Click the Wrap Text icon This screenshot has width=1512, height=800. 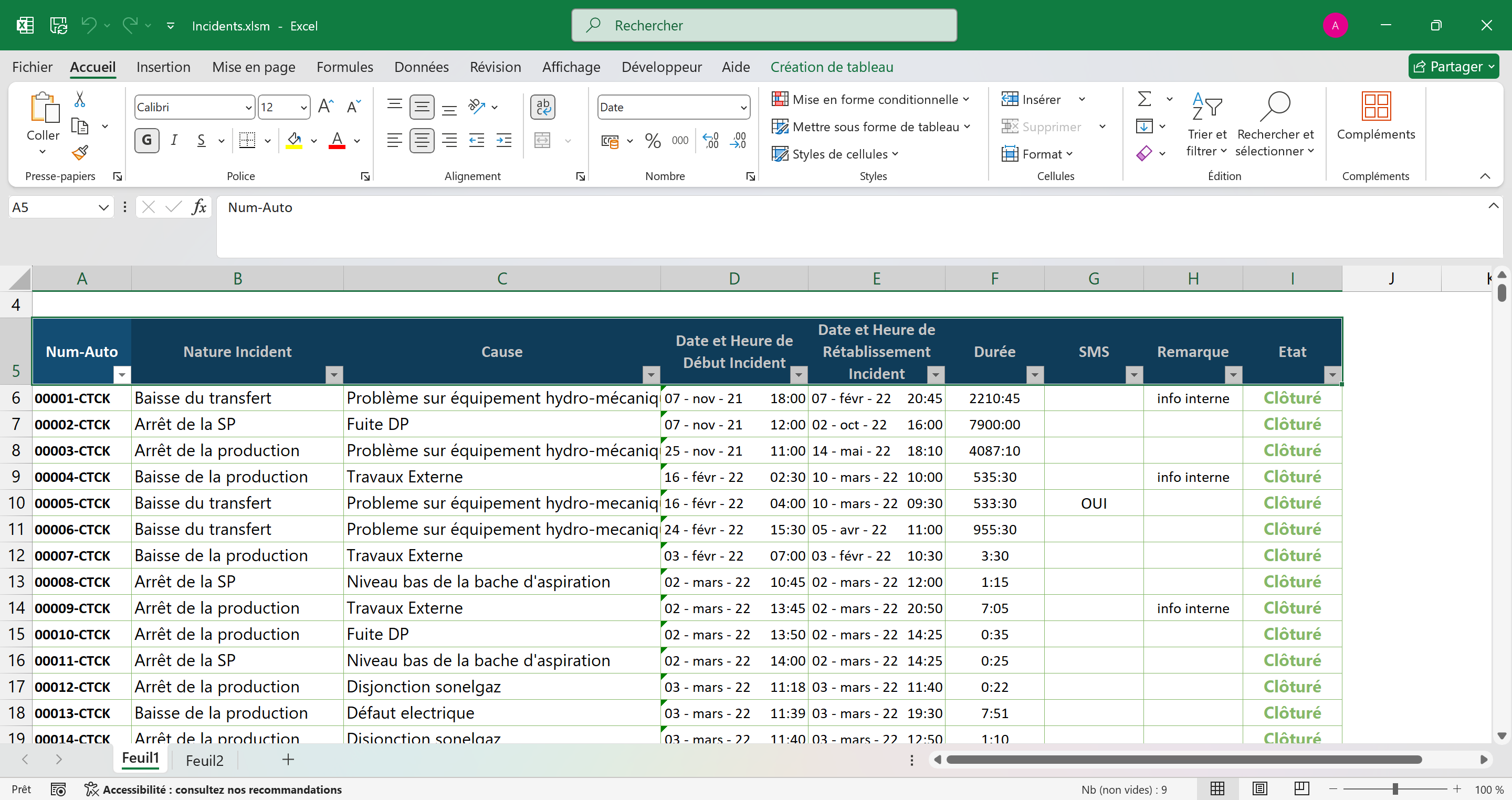point(542,107)
